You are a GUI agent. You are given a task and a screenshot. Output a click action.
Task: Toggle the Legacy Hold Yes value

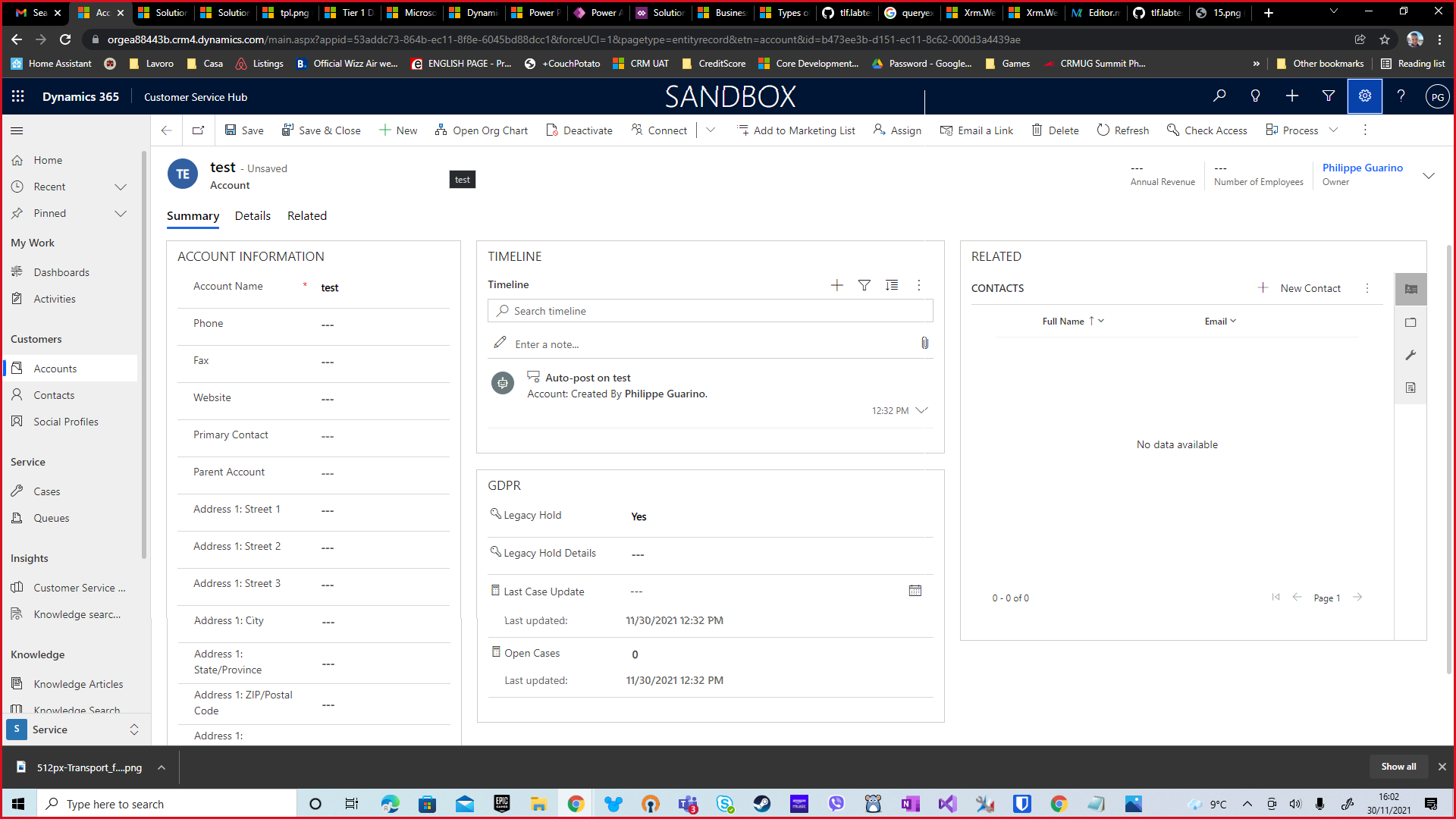point(639,516)
